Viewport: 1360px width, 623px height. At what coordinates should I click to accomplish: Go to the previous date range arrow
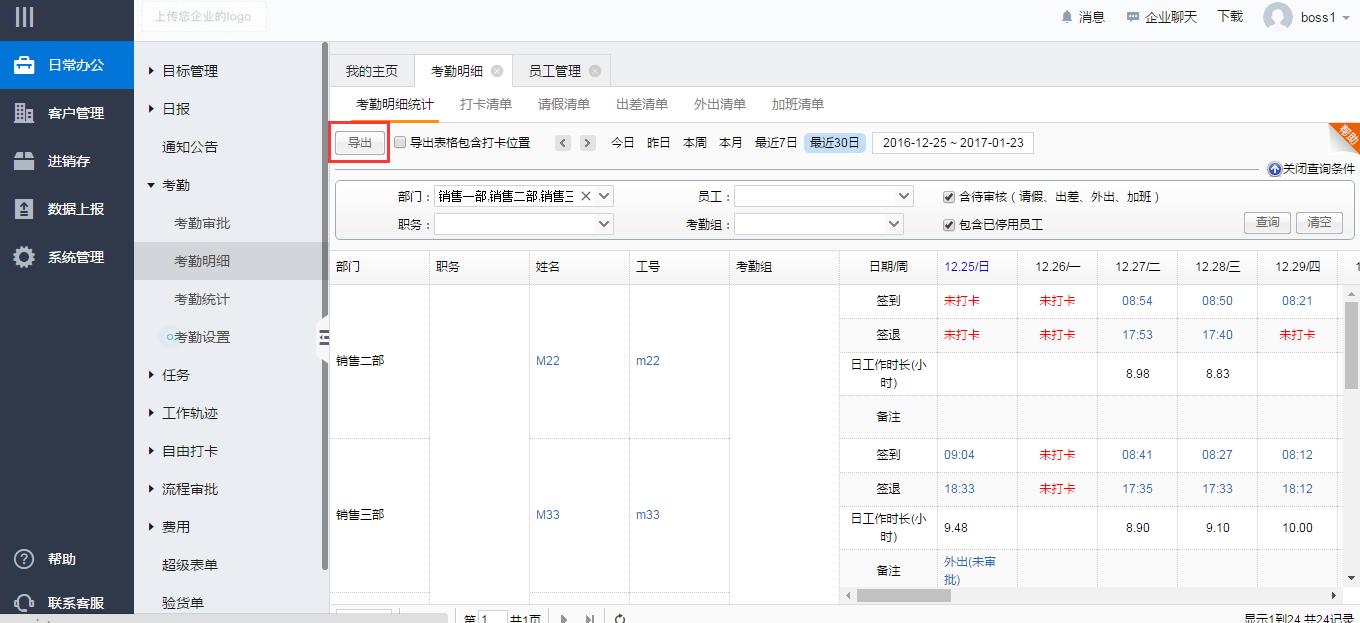563,143
